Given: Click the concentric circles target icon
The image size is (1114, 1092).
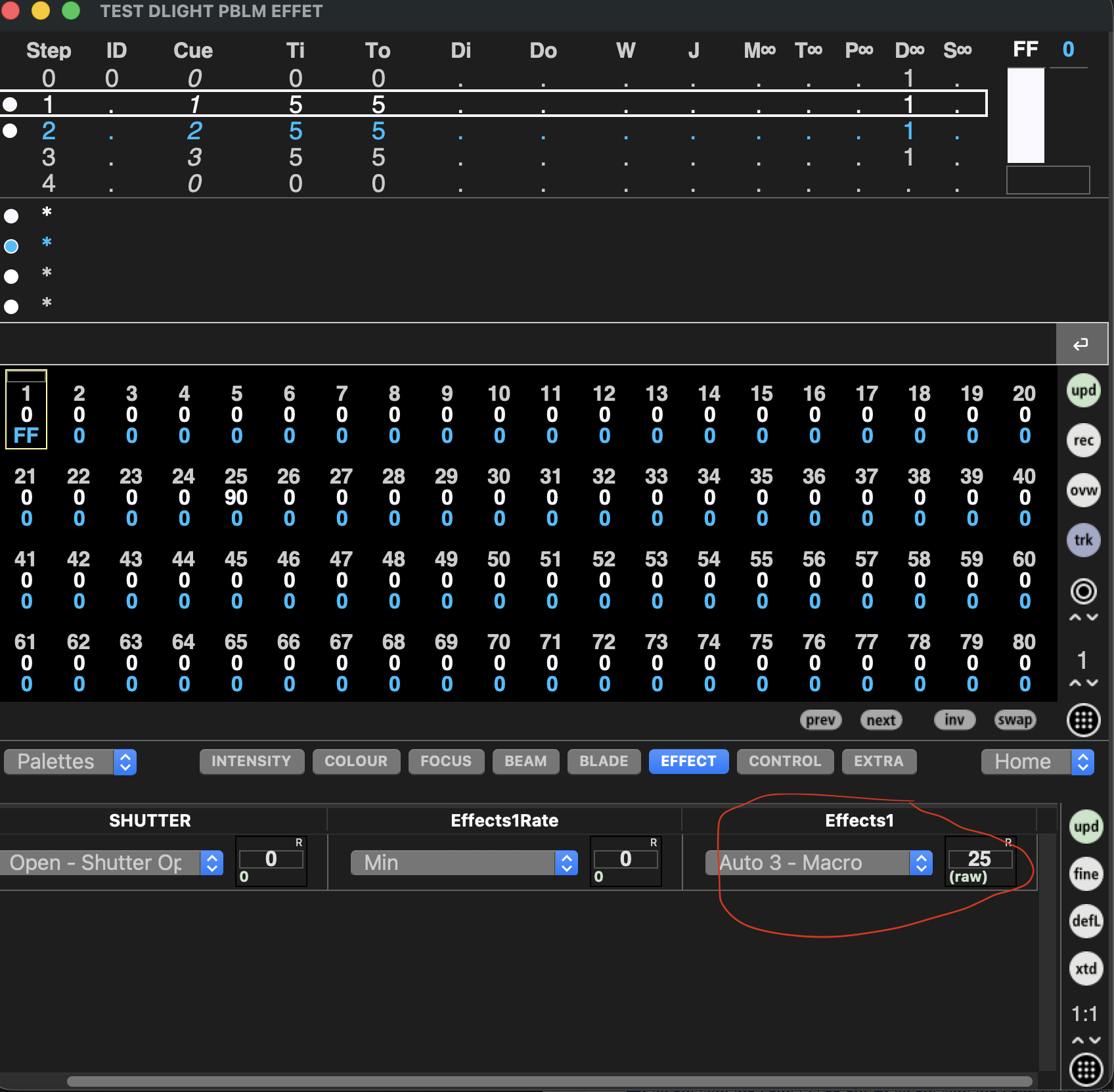Looking at the screenshot, I should (x=1083, y=591).
